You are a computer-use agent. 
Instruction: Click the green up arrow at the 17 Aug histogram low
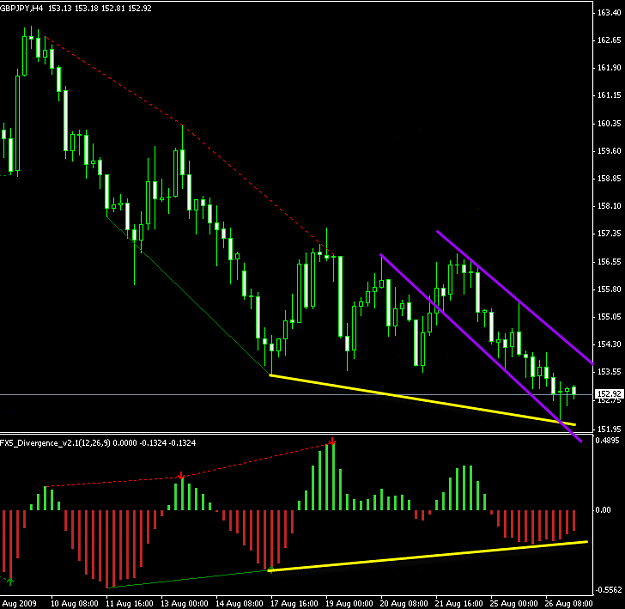click(271, 570)
